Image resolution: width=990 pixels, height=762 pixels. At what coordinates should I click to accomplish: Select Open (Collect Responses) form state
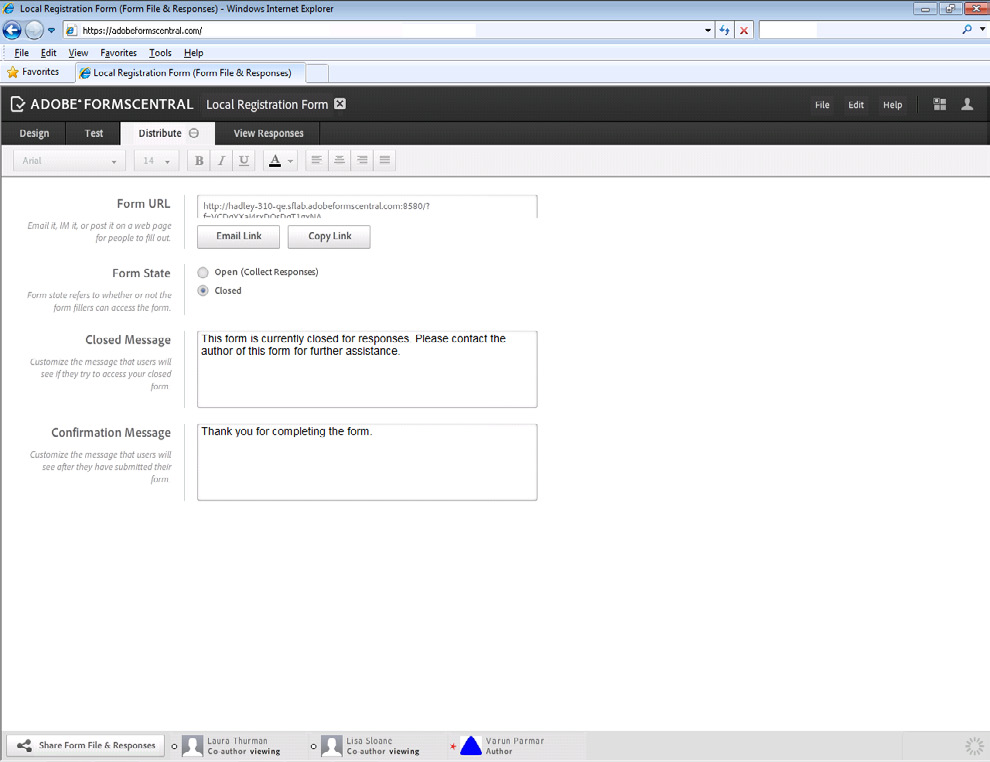tap(204, 272)
